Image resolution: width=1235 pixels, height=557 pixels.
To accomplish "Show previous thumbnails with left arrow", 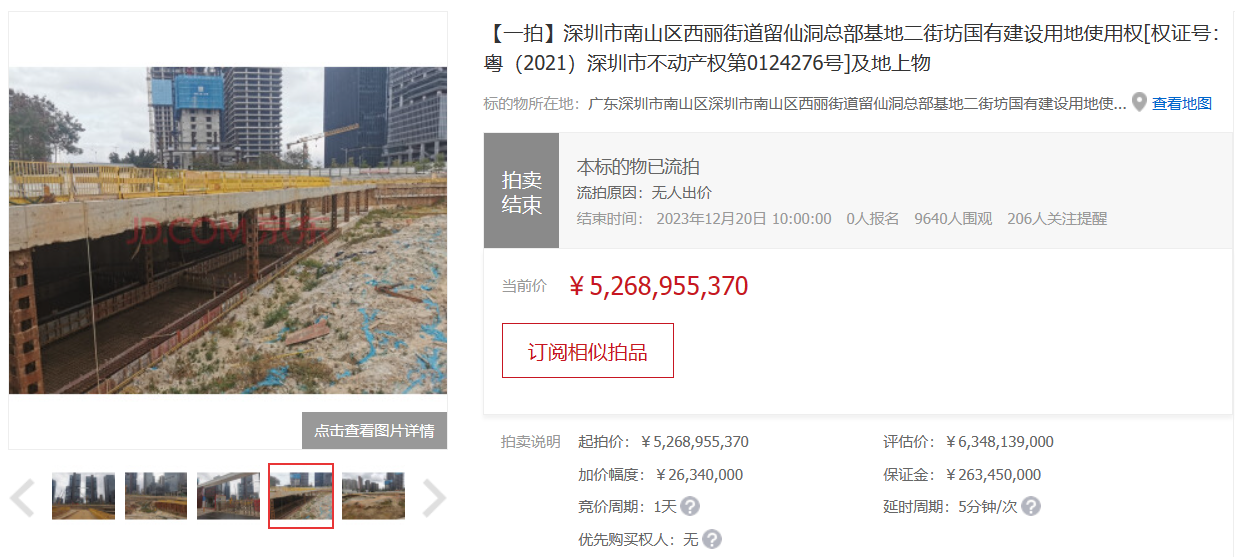I will pyautogui.click(x=23, y=497).
